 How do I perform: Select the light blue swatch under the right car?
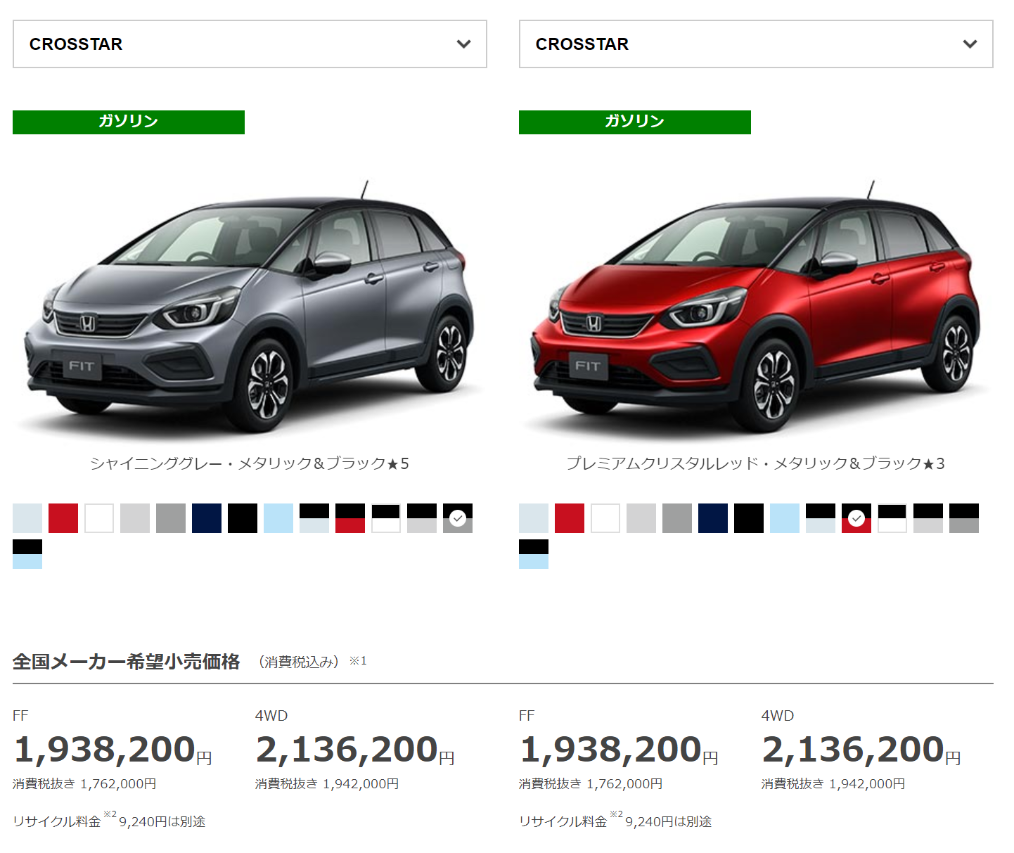(783, 517)
